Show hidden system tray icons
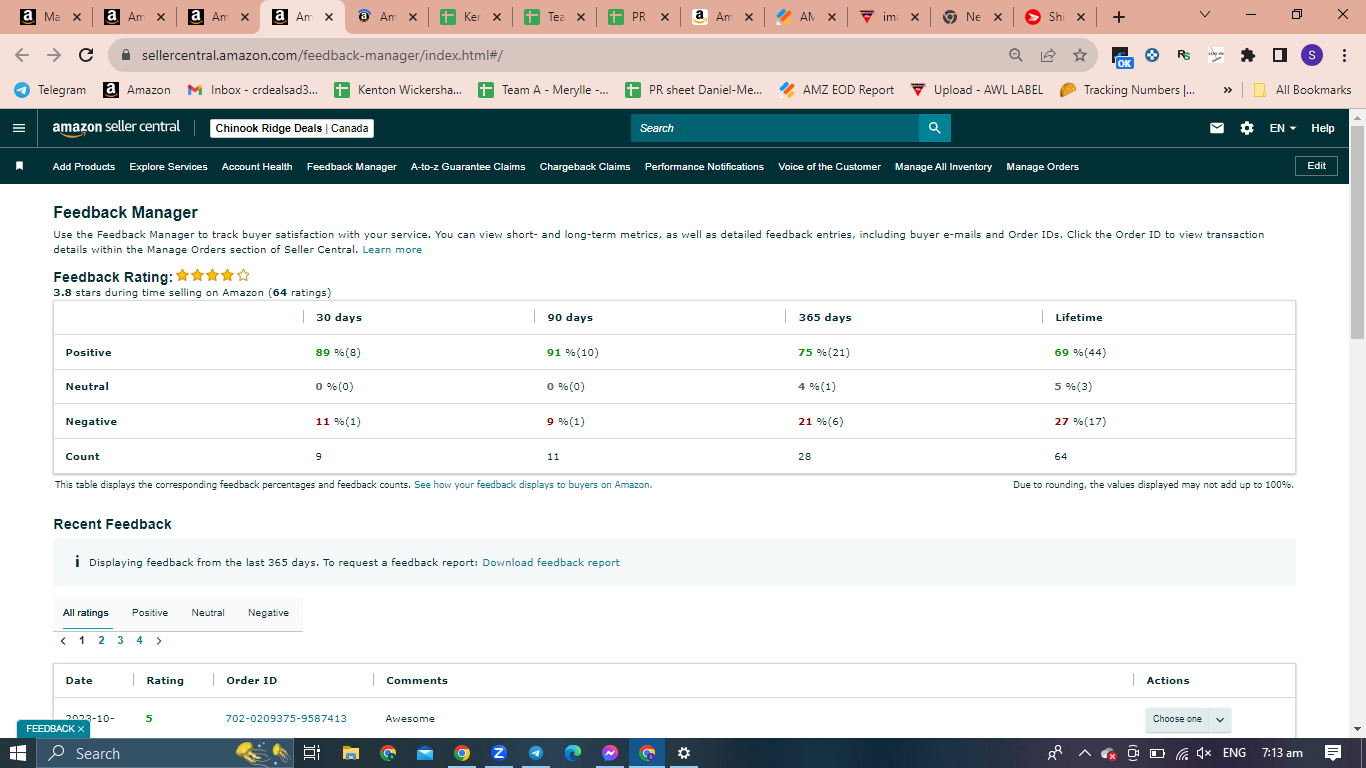The height and width of the screenshot is (768, 1366). [x=1083, y=753]
